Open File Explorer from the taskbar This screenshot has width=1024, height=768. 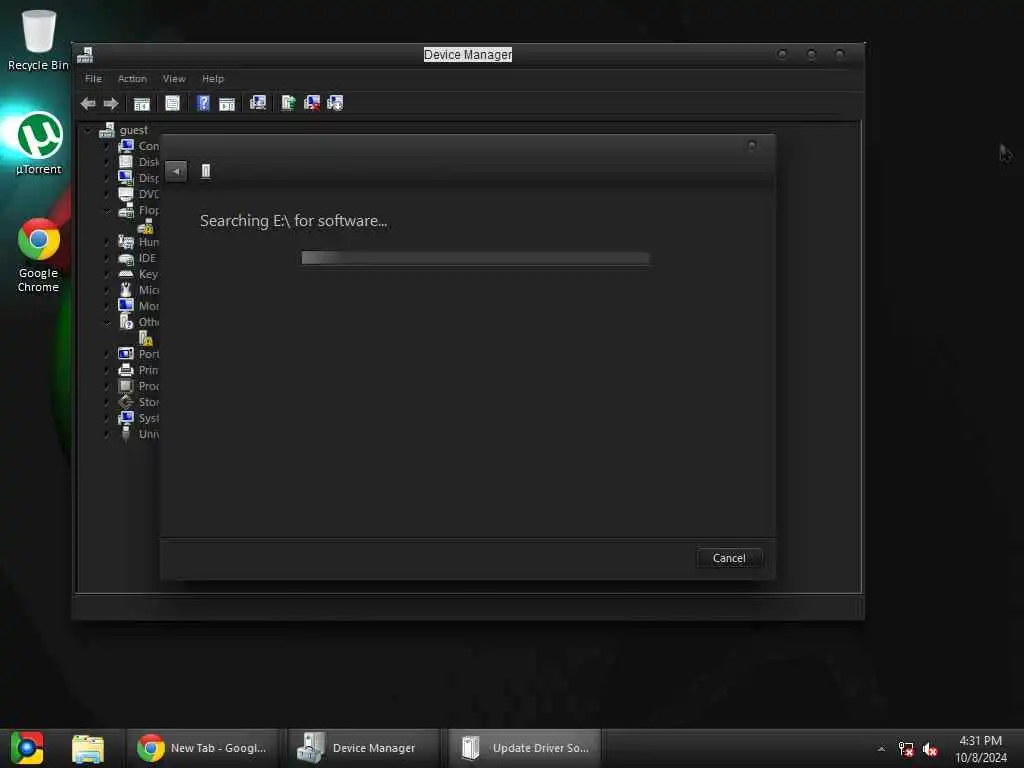(88, 748)
